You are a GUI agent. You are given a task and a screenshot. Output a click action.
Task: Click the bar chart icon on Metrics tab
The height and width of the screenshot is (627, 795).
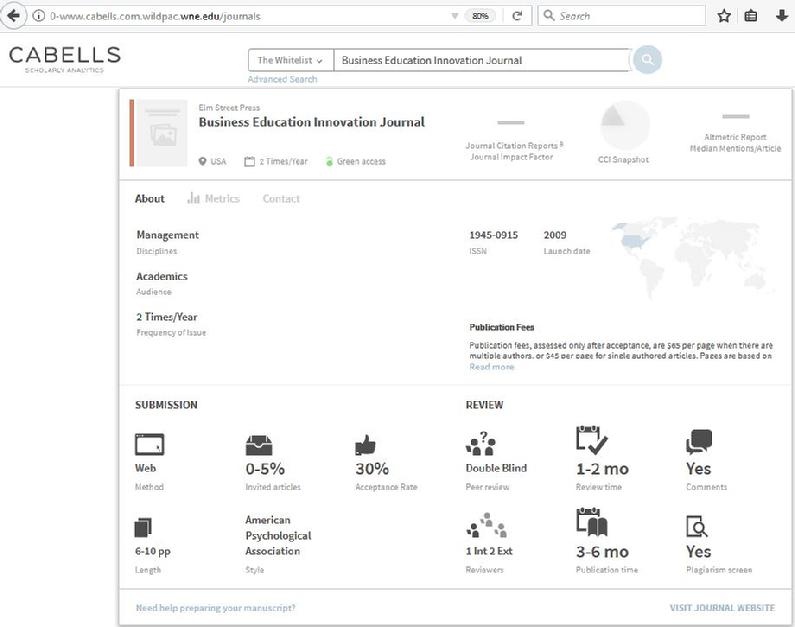(x=193, y=198)
